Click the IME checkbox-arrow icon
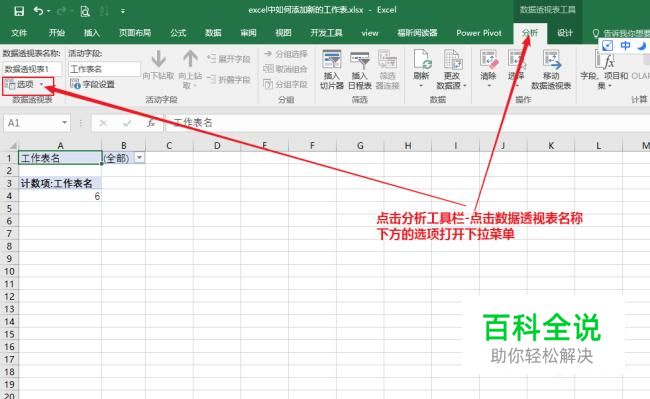 point(607,46)
